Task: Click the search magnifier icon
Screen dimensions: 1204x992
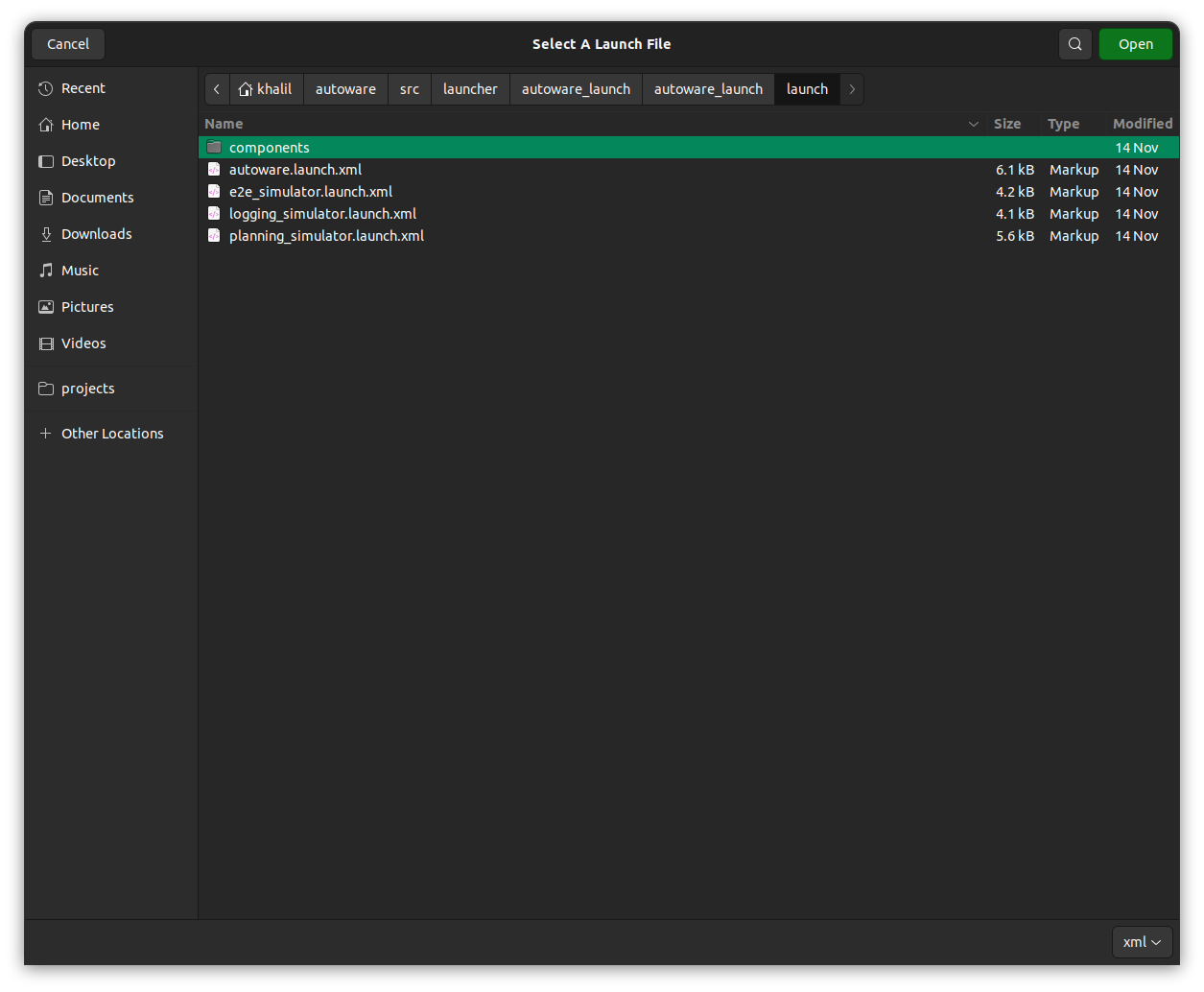Action: pos(1074,43)
